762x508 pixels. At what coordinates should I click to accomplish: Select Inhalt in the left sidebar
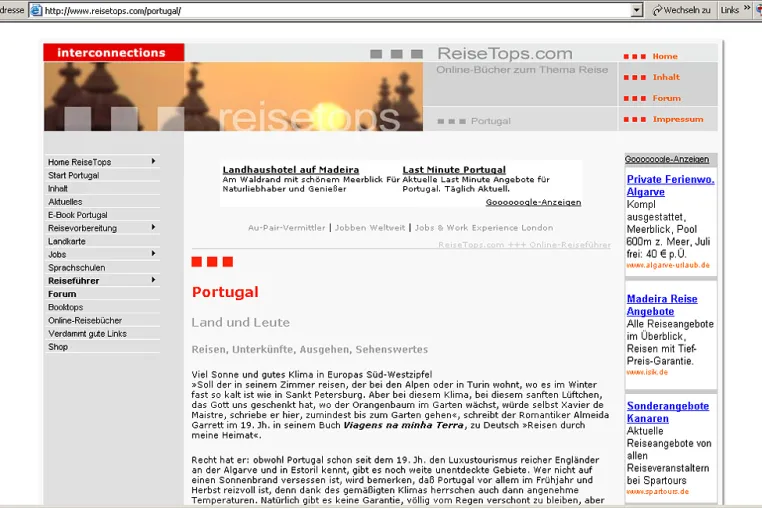click(x=58, y=189)
